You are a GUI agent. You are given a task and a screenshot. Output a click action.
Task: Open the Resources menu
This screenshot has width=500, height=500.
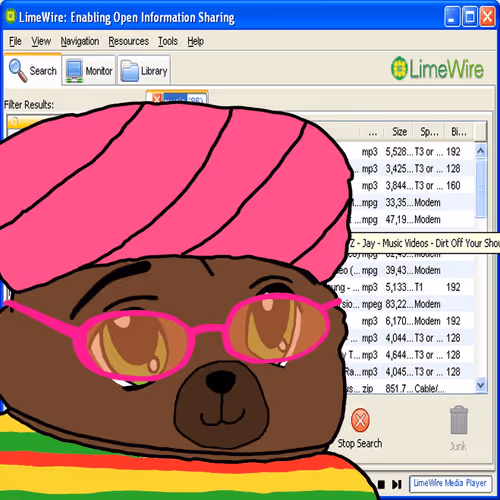pyautogui.click(x=129, y=41)
